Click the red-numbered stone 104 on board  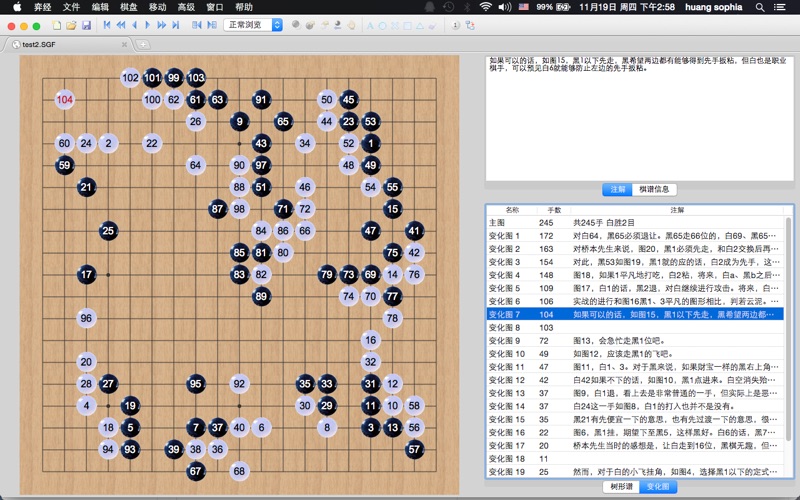coord(65,99)
